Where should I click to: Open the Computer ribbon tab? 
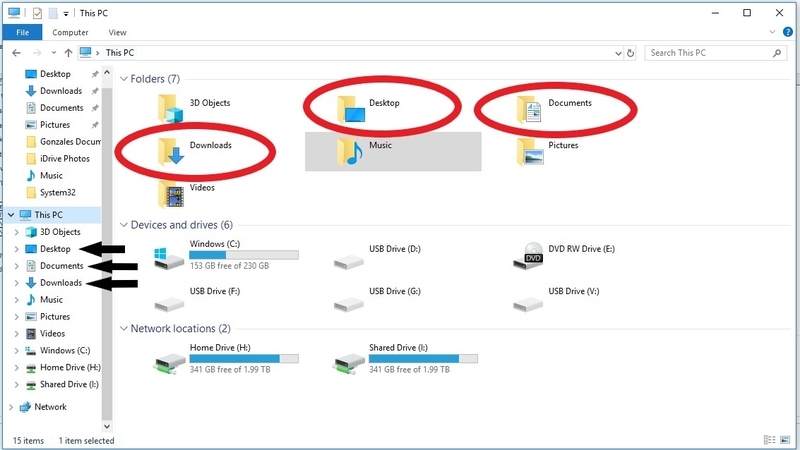70,32
